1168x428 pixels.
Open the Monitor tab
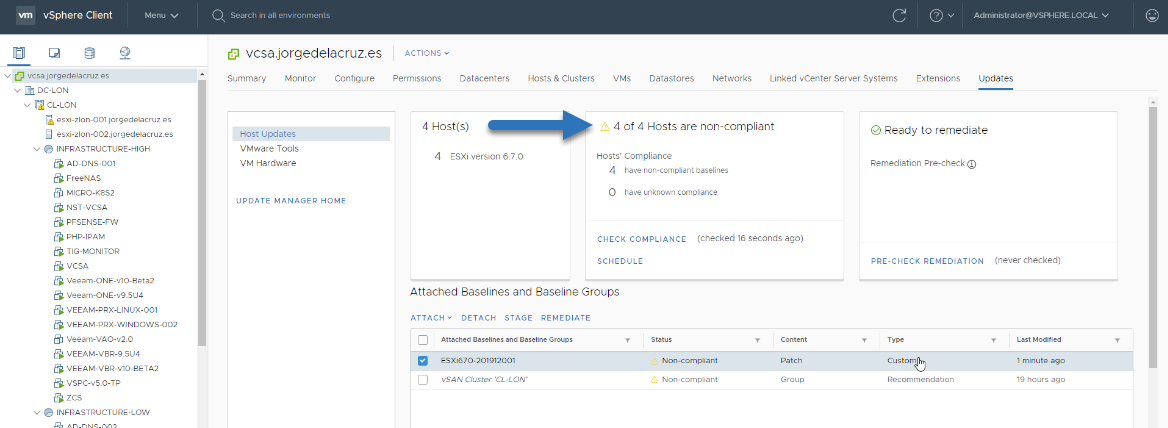[300, 78]
